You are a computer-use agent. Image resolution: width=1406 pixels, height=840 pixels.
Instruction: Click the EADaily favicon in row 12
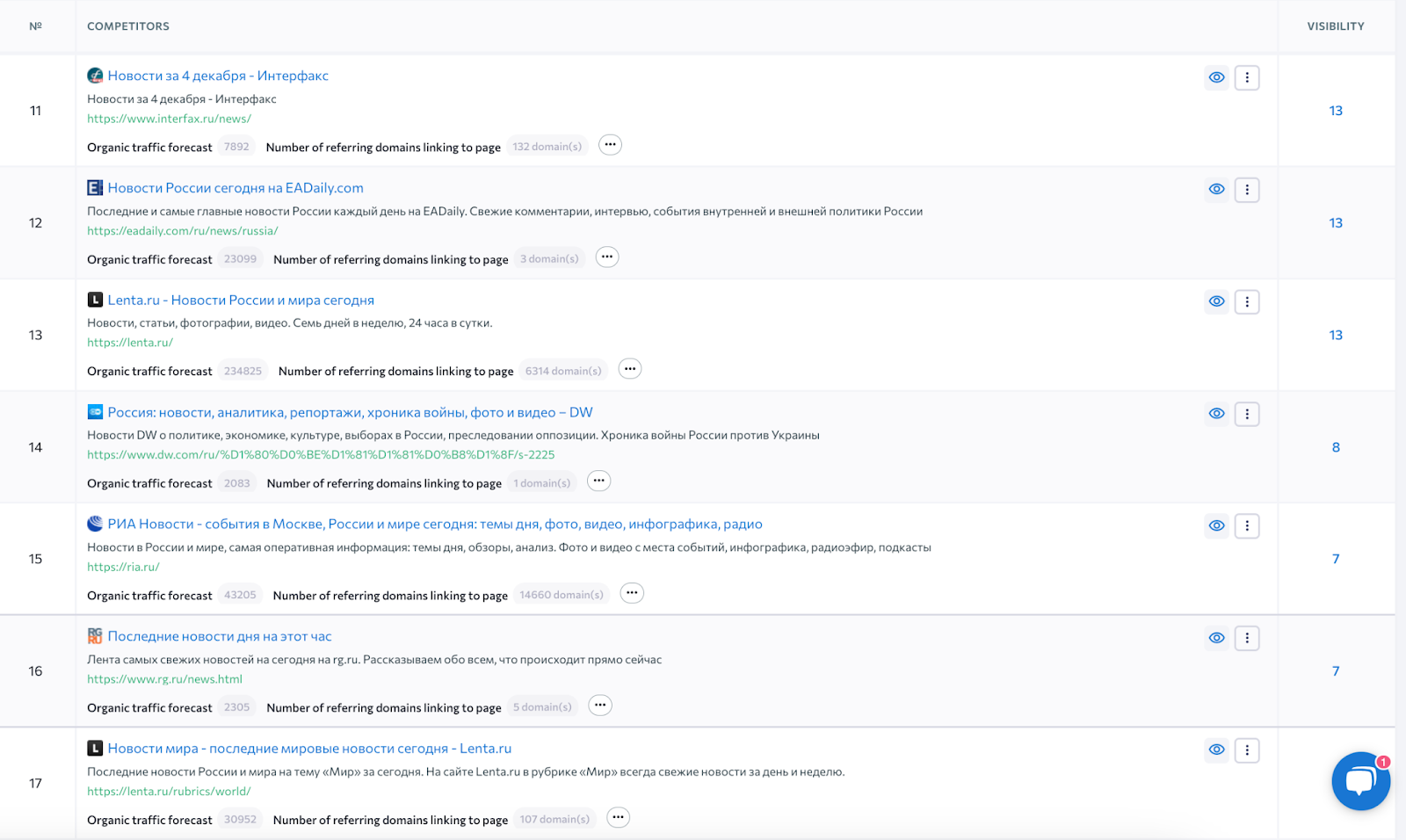[95, 188]
